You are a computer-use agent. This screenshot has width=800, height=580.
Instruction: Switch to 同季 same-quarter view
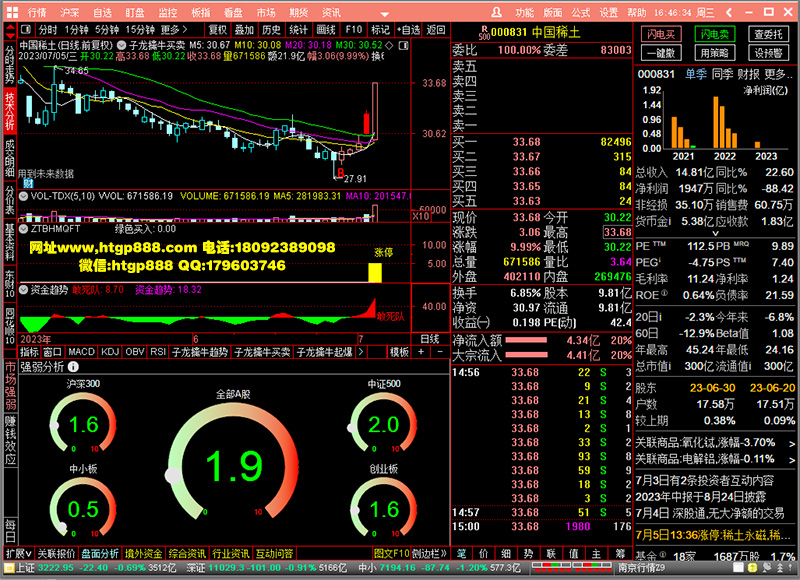click(722, 74)
